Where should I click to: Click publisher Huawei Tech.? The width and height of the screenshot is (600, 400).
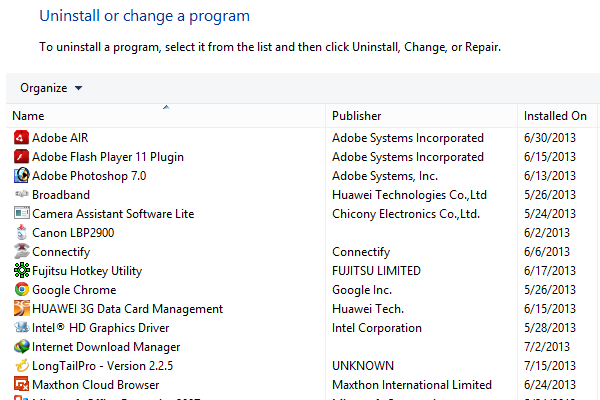point(368,309)
